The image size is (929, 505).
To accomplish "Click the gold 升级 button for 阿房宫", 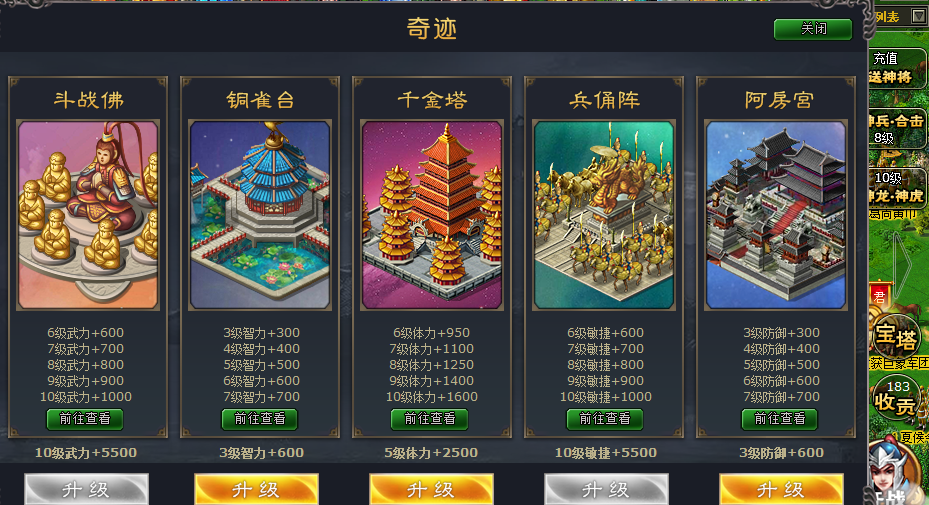I will coord(781,490).
